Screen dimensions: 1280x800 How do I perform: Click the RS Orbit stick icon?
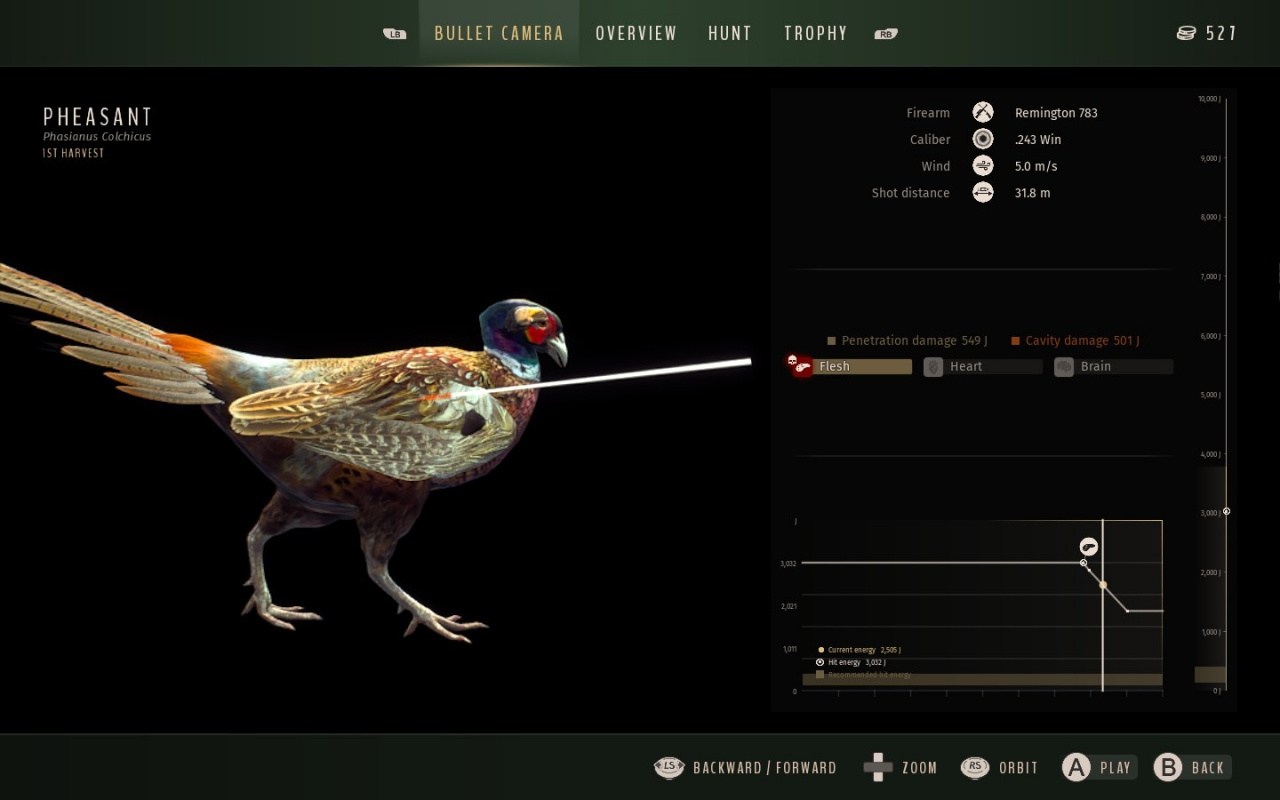point(975,767)
